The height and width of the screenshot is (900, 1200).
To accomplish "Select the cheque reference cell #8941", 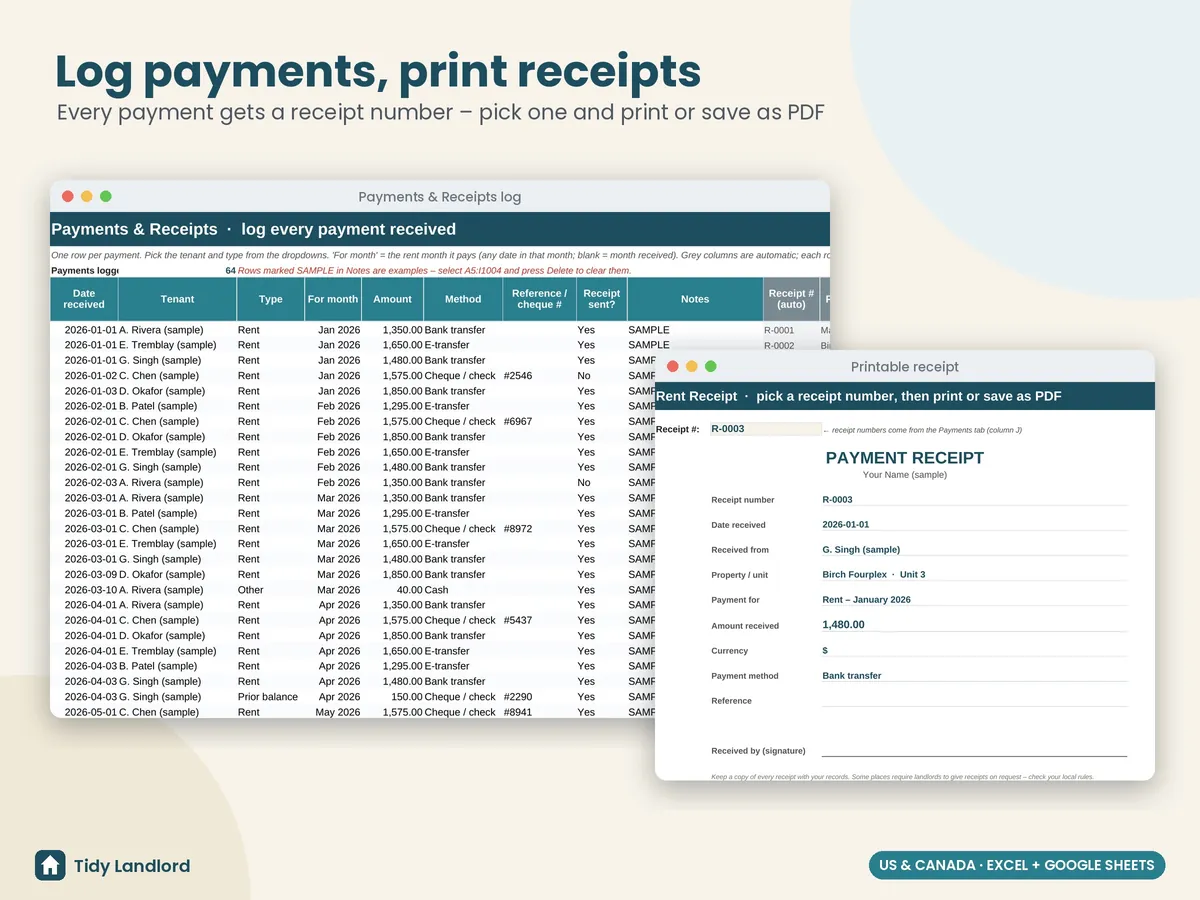I will point(539,712).
